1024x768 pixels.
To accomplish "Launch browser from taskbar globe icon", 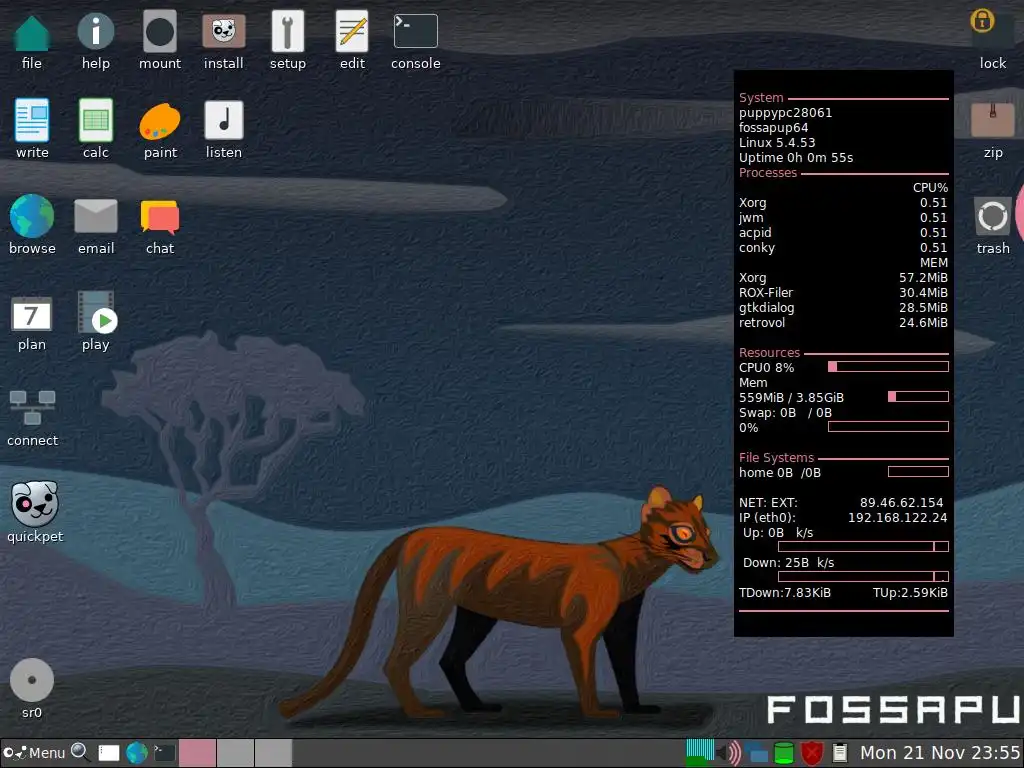I will 137,753.
